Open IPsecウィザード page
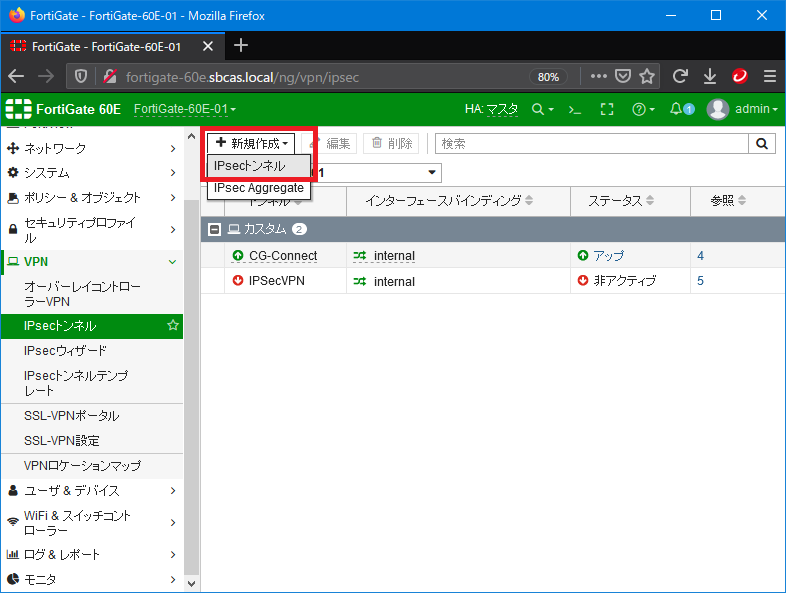This screenshot has height=593, width=786. pos(92,350)
